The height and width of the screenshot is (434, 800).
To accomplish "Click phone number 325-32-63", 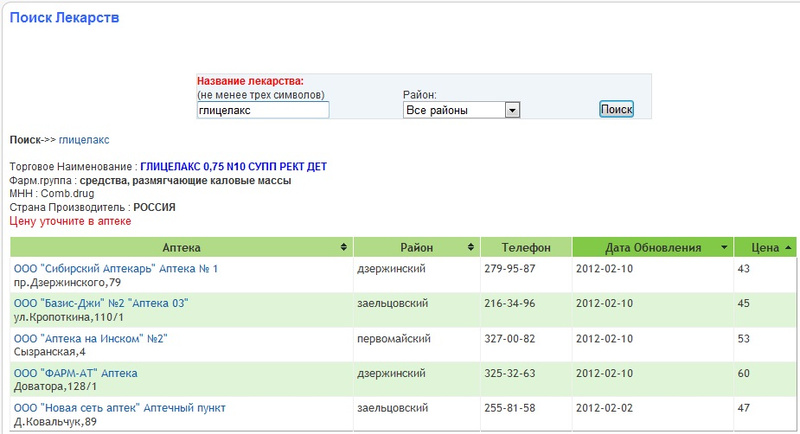I will point(510,373).
